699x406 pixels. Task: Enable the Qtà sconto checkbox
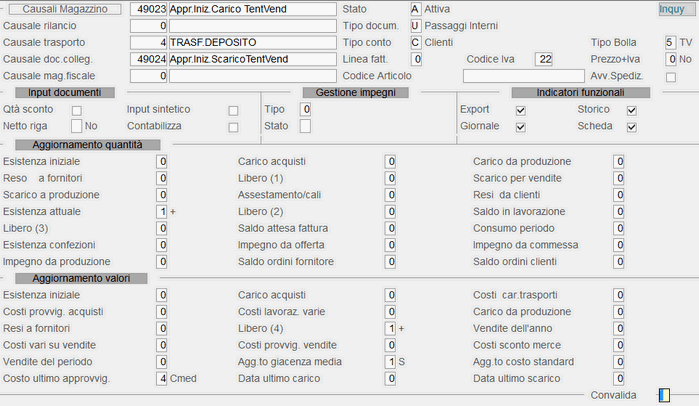(x=77, y=111)
